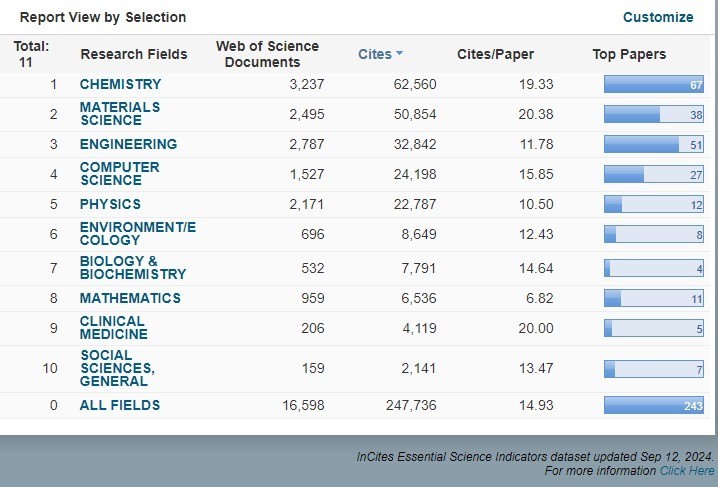Click COMPUTER SCIENCE field link
This screenshot has height=487, width=718.
point(120,173)
